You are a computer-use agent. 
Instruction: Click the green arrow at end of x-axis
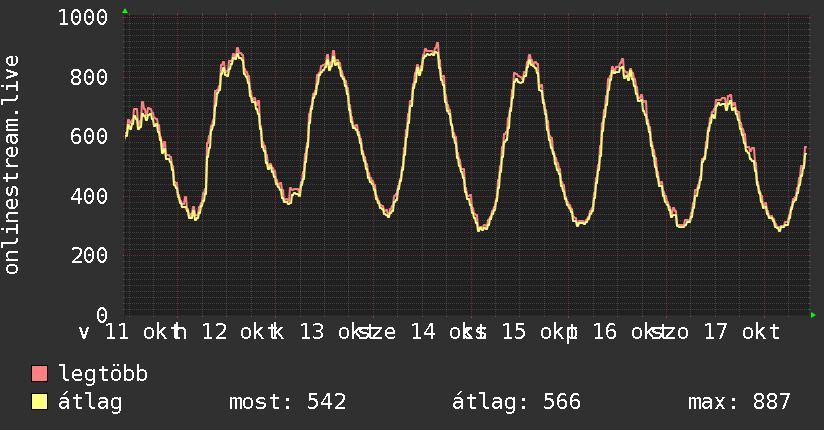pos(813,315)
